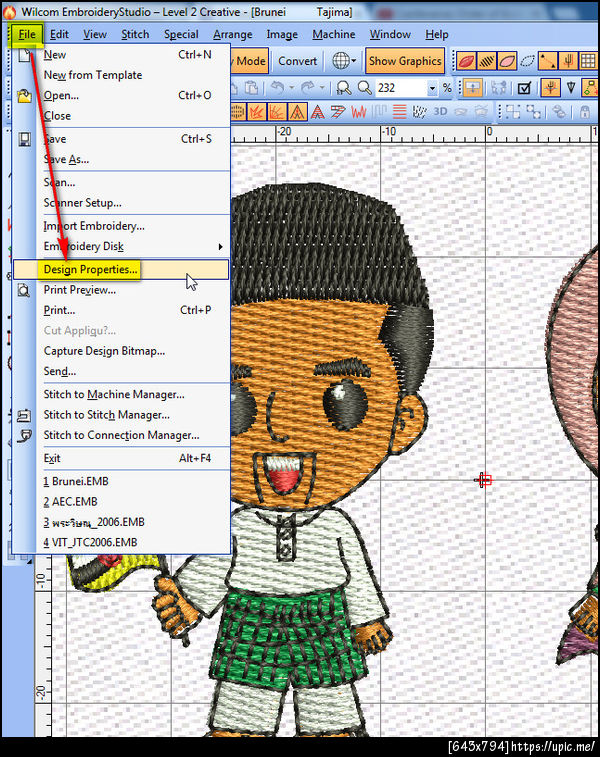The width and height of the screenshot is (600, 757).
Task: Click the Convert toolbar button
Action: (297, 61)
